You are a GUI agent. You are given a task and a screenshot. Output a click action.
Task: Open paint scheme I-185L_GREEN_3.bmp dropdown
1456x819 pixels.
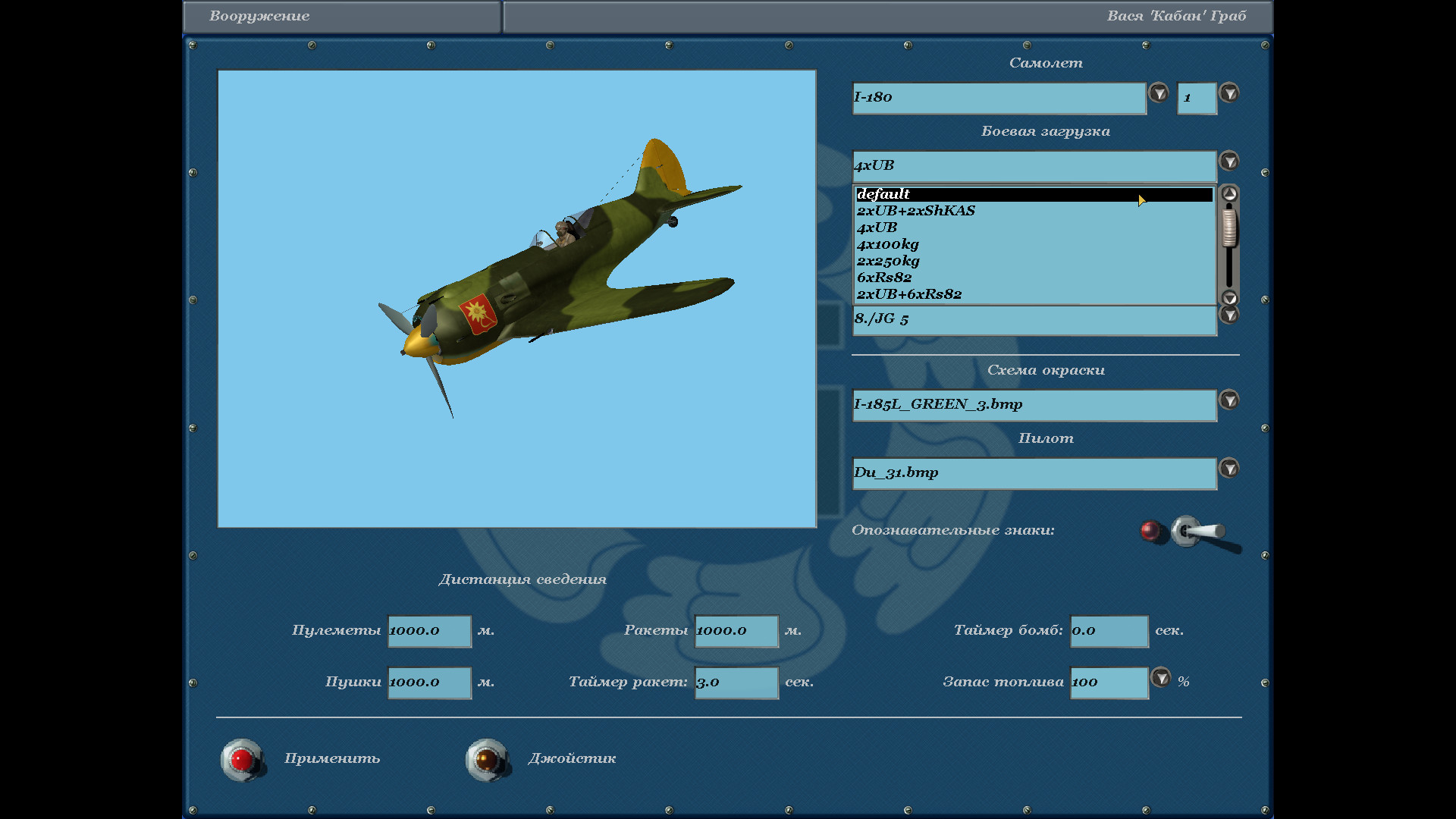[x=1229, y=400]
